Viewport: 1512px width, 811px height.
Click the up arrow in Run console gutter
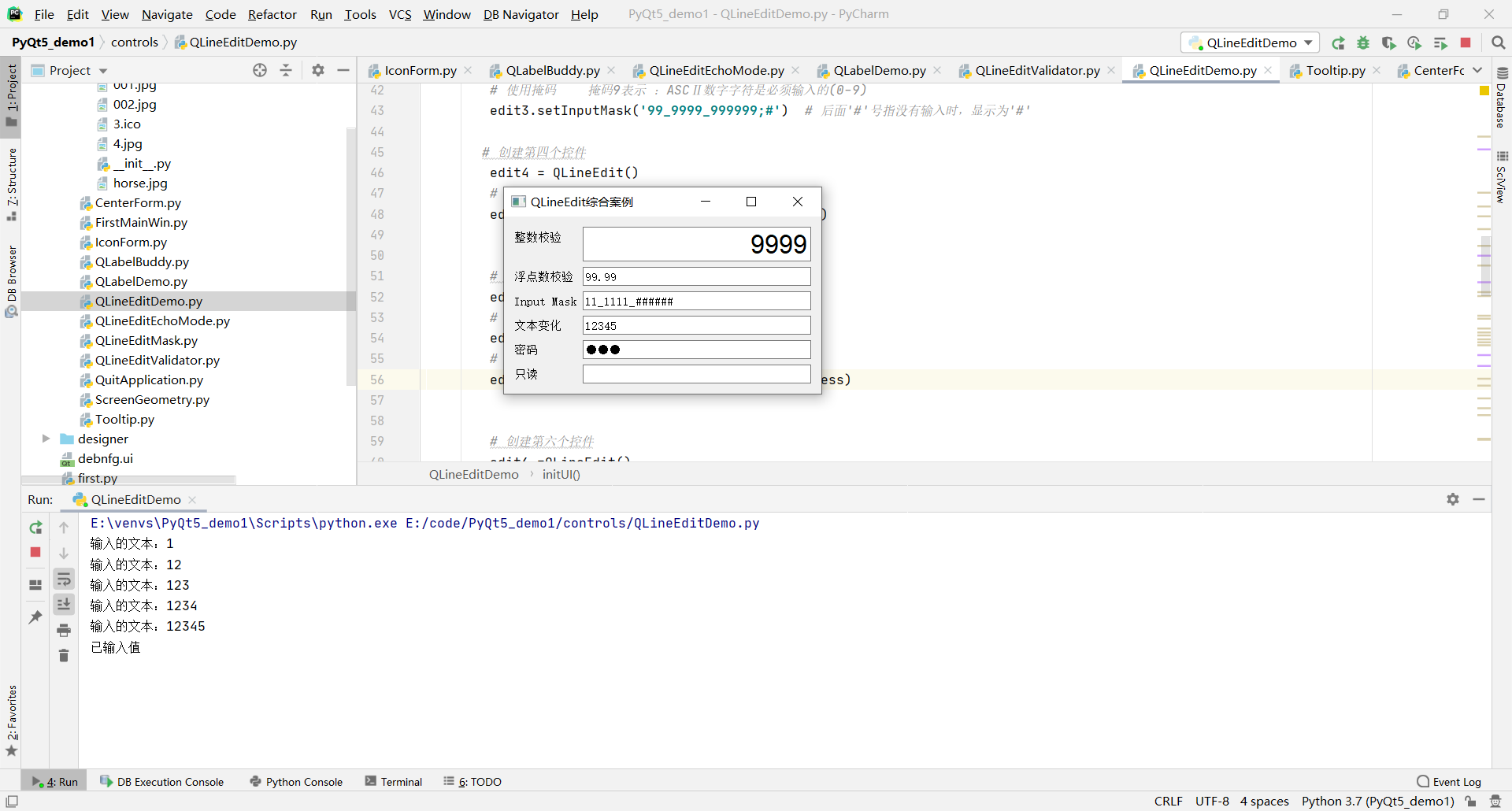coord(64,528)
